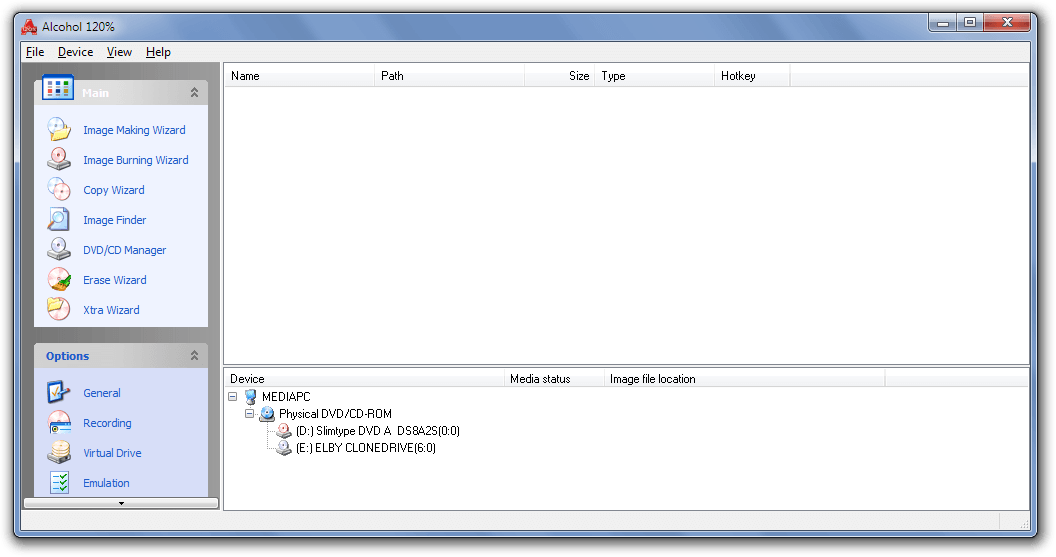Open General options link

[x=102, y=393]
